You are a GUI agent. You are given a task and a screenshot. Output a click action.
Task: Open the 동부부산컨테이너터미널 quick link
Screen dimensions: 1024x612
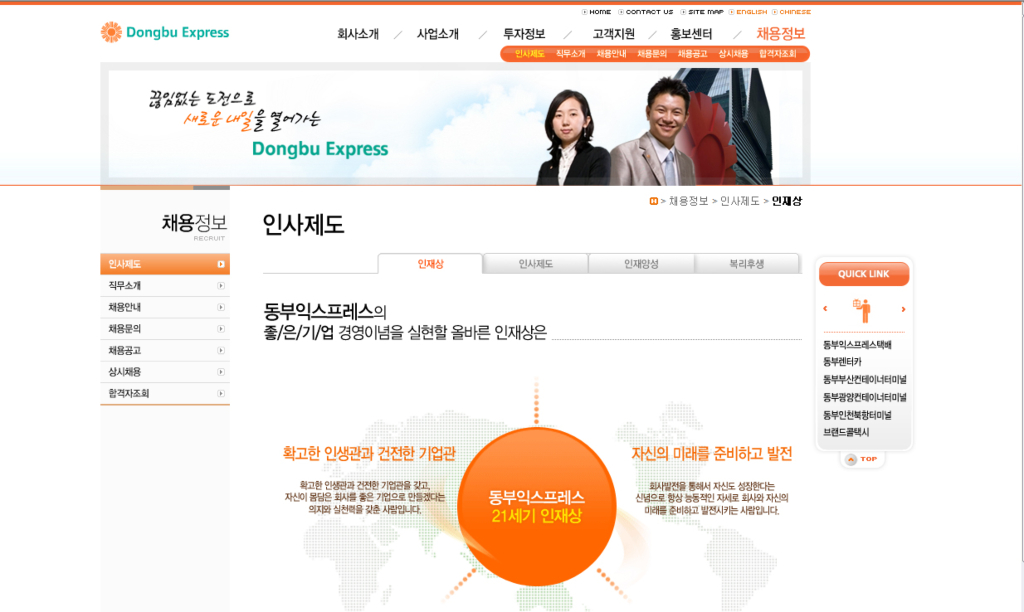[865, 379]
